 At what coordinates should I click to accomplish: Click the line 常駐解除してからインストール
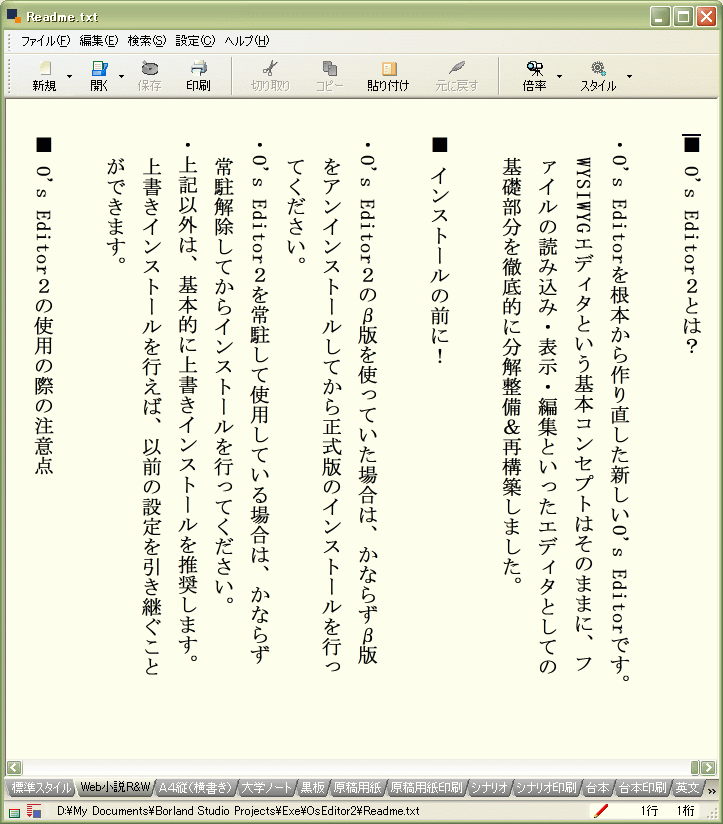(x=224, y=382)
